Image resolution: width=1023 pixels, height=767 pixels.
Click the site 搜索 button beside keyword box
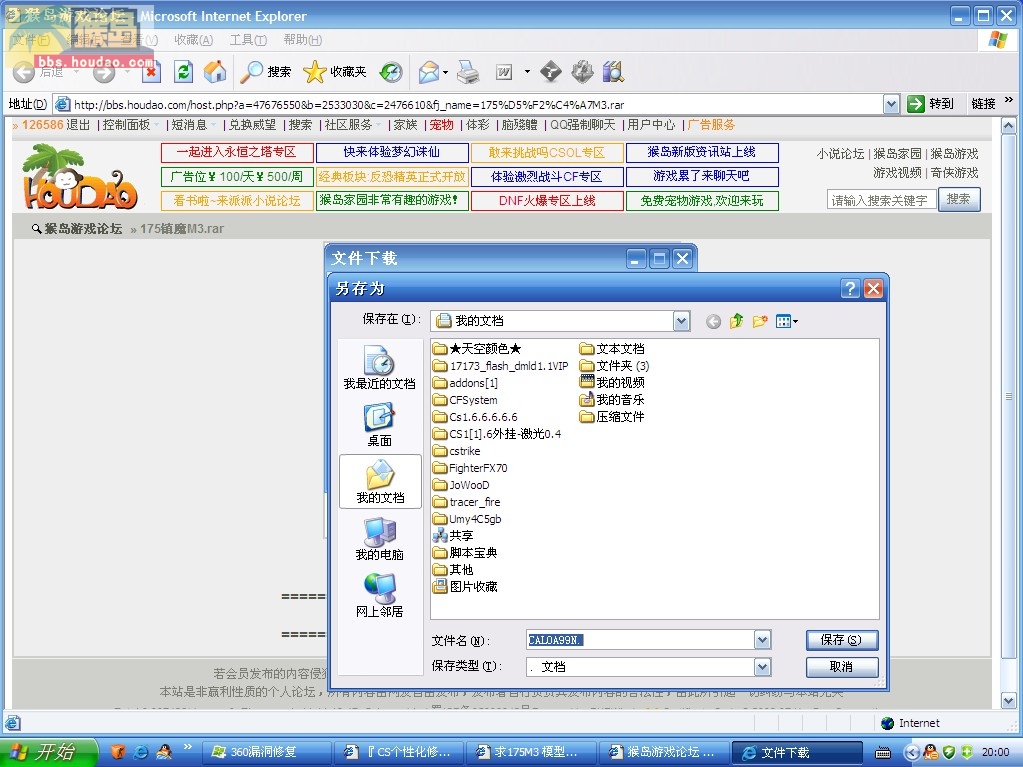(x=958, y=199)
